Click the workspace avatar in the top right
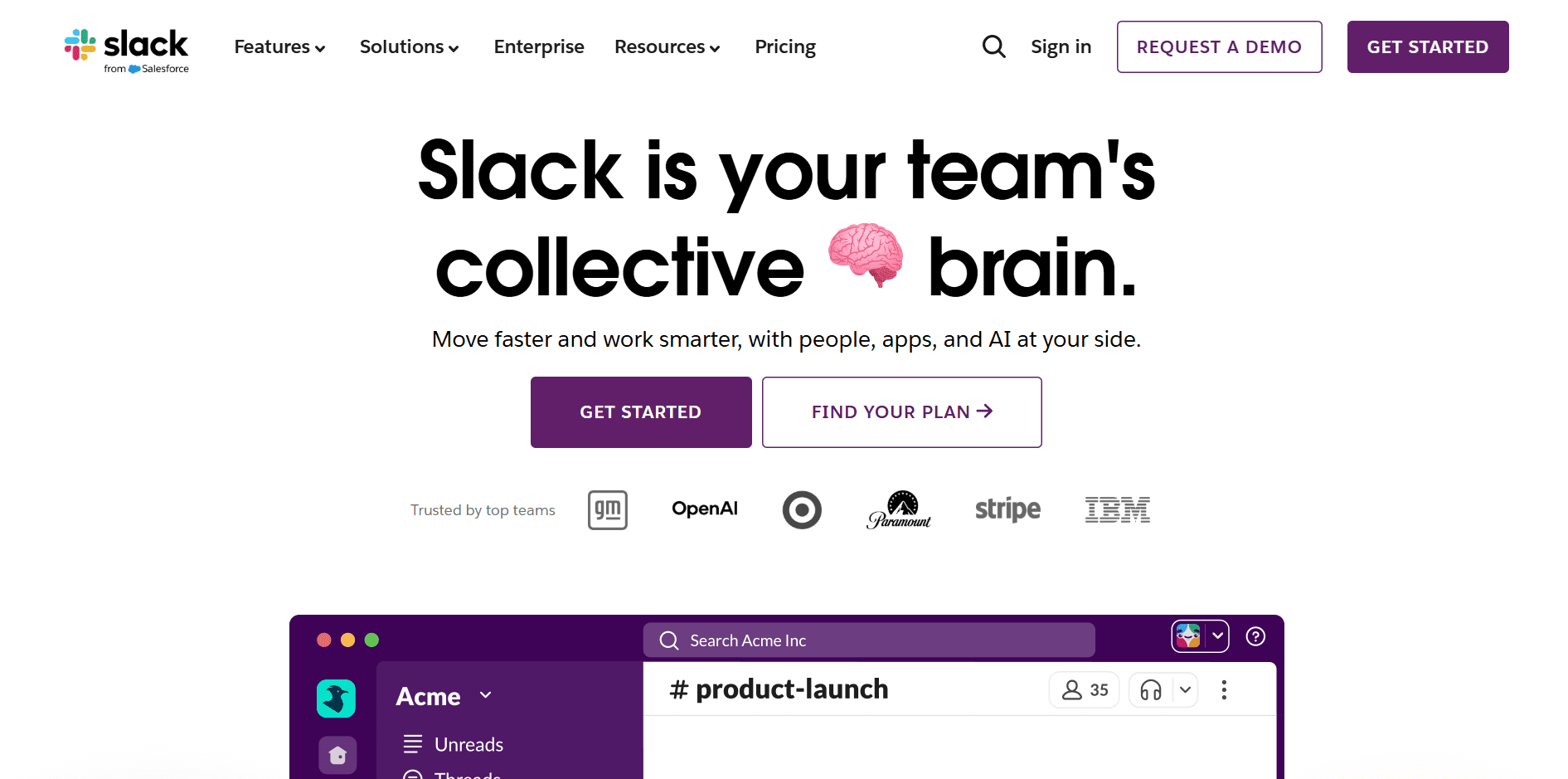 [1188, 636]
